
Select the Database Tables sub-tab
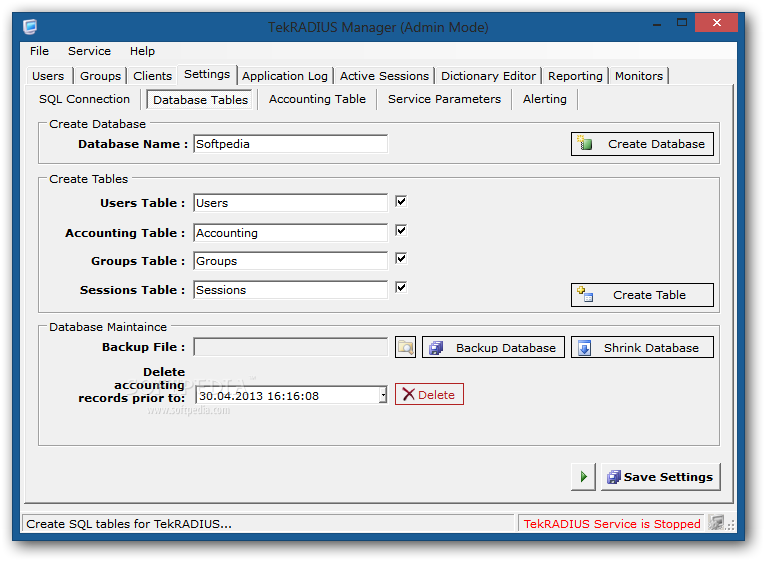(200, 100)
